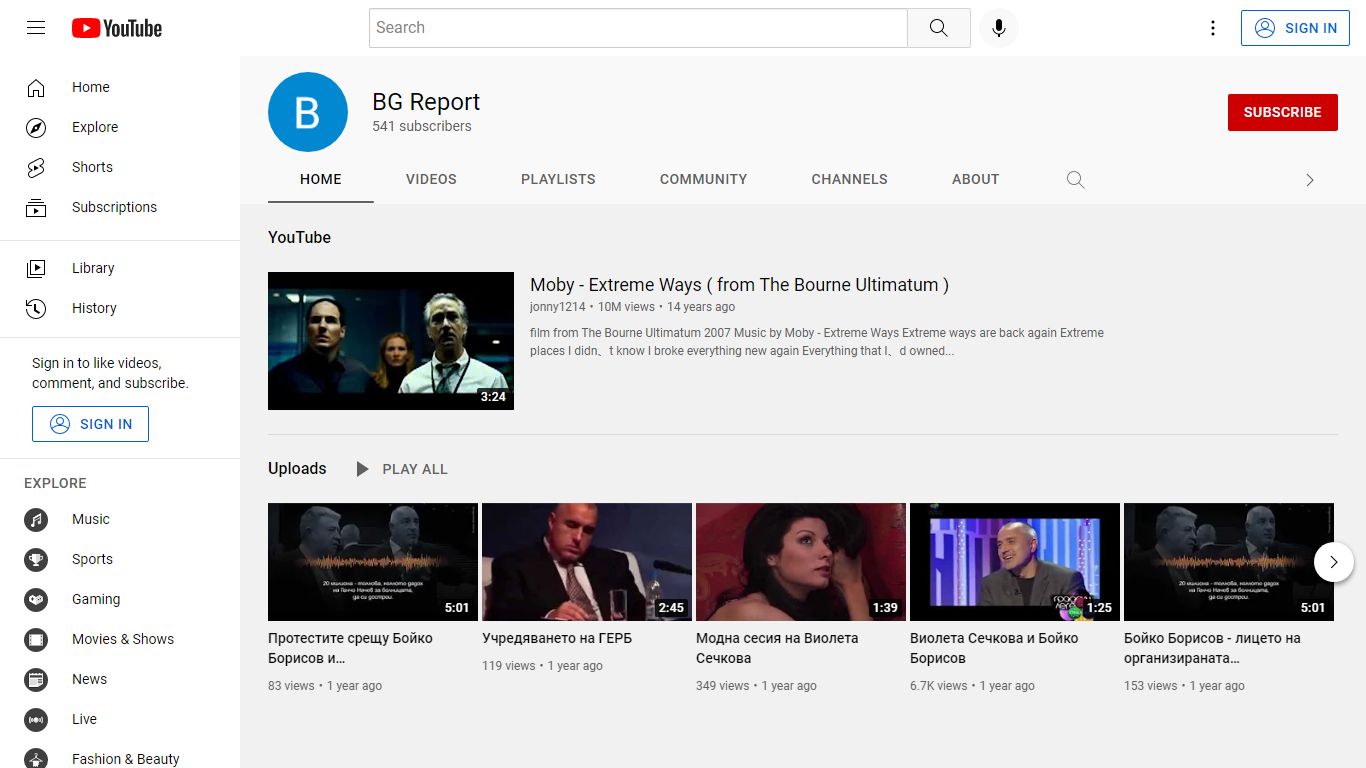
Task: Open the COMMUNITY tab
Action: (703, 179)
